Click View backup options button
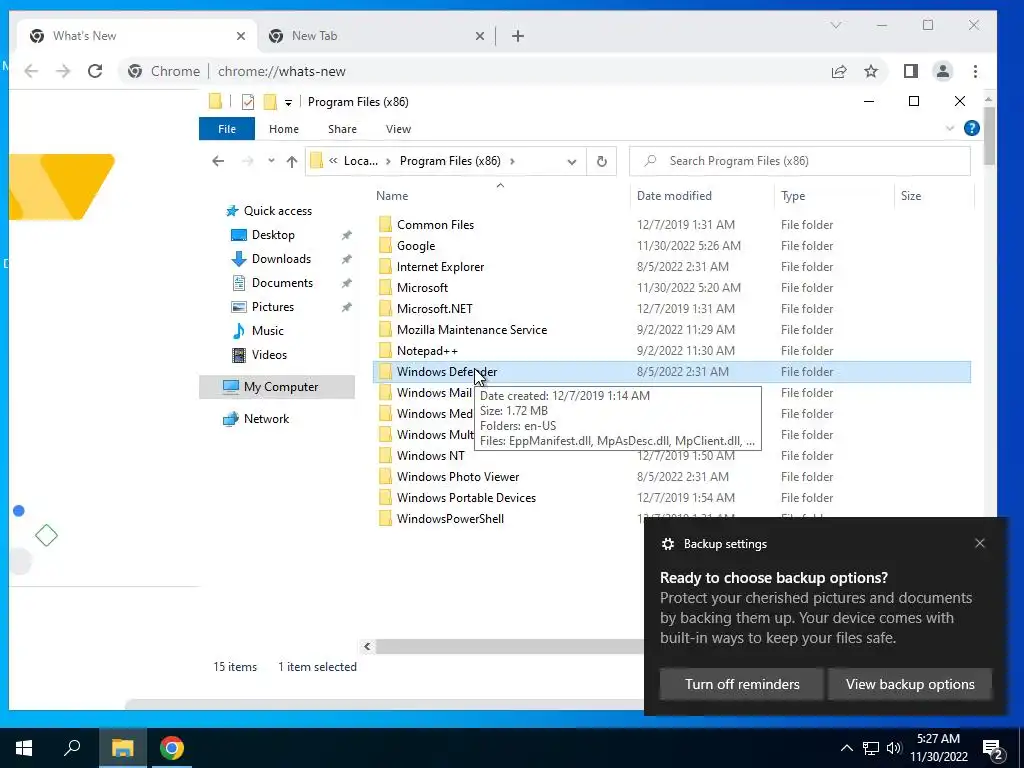Screen dimensions: 1024x768 (x=910, y=684)
